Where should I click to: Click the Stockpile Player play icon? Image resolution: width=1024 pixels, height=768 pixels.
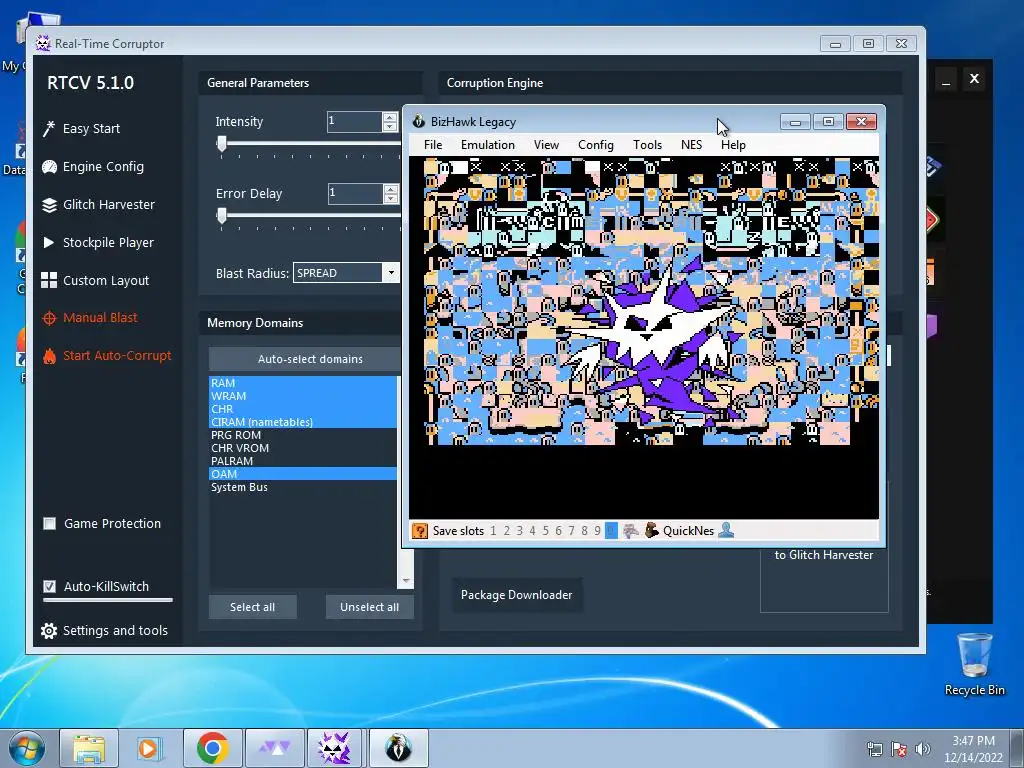[x=48, y=242]
